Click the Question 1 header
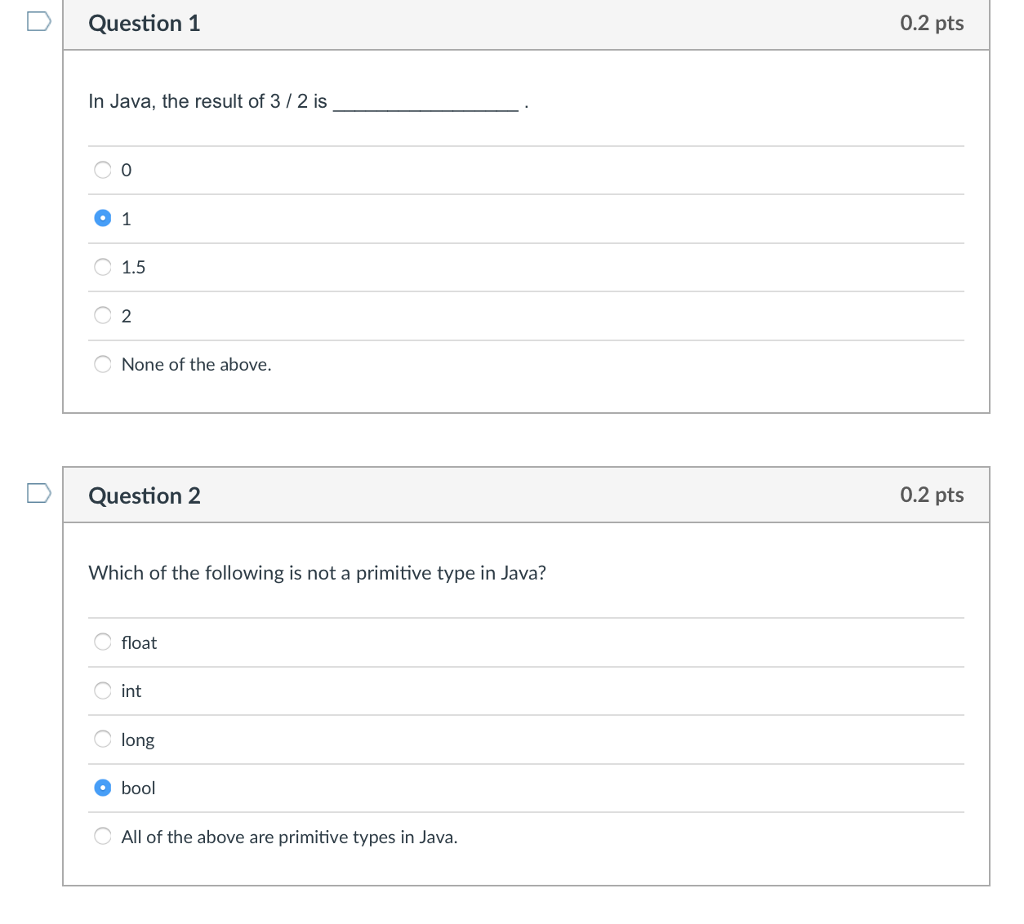 tap(144, 23)
